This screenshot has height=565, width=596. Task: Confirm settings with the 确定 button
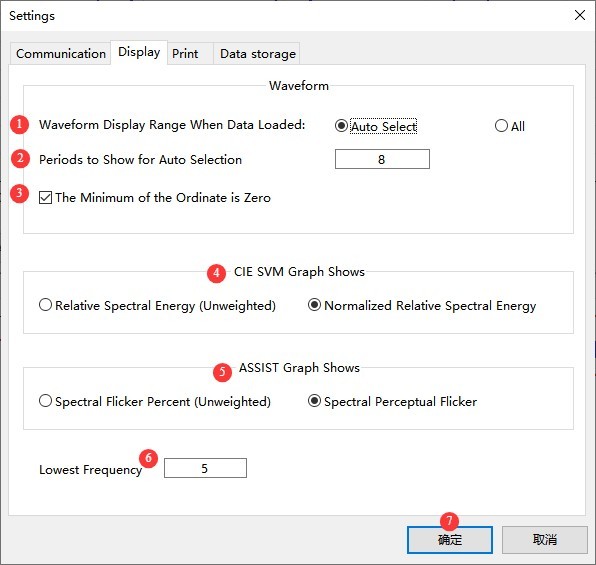[x=450, y=540]
